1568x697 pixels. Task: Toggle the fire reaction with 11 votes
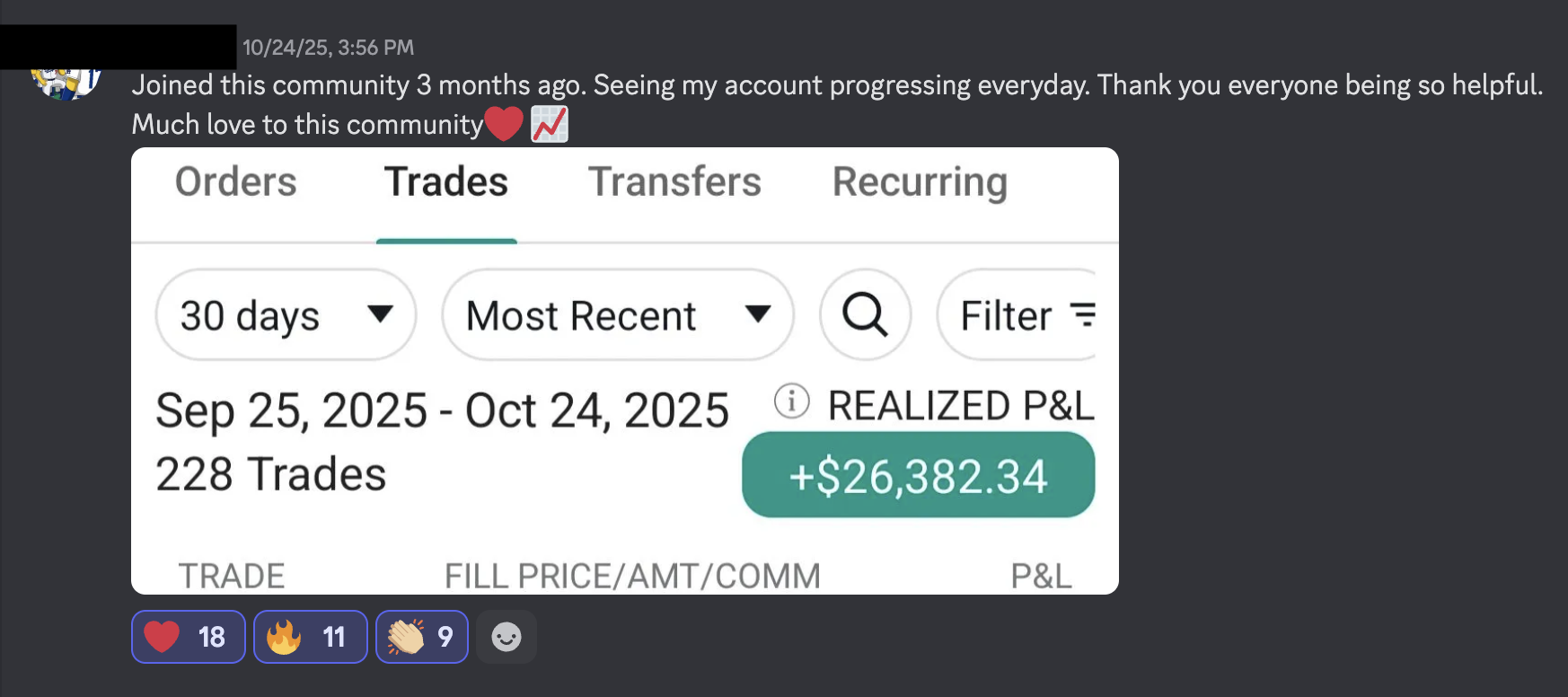(x=310, y=637)
